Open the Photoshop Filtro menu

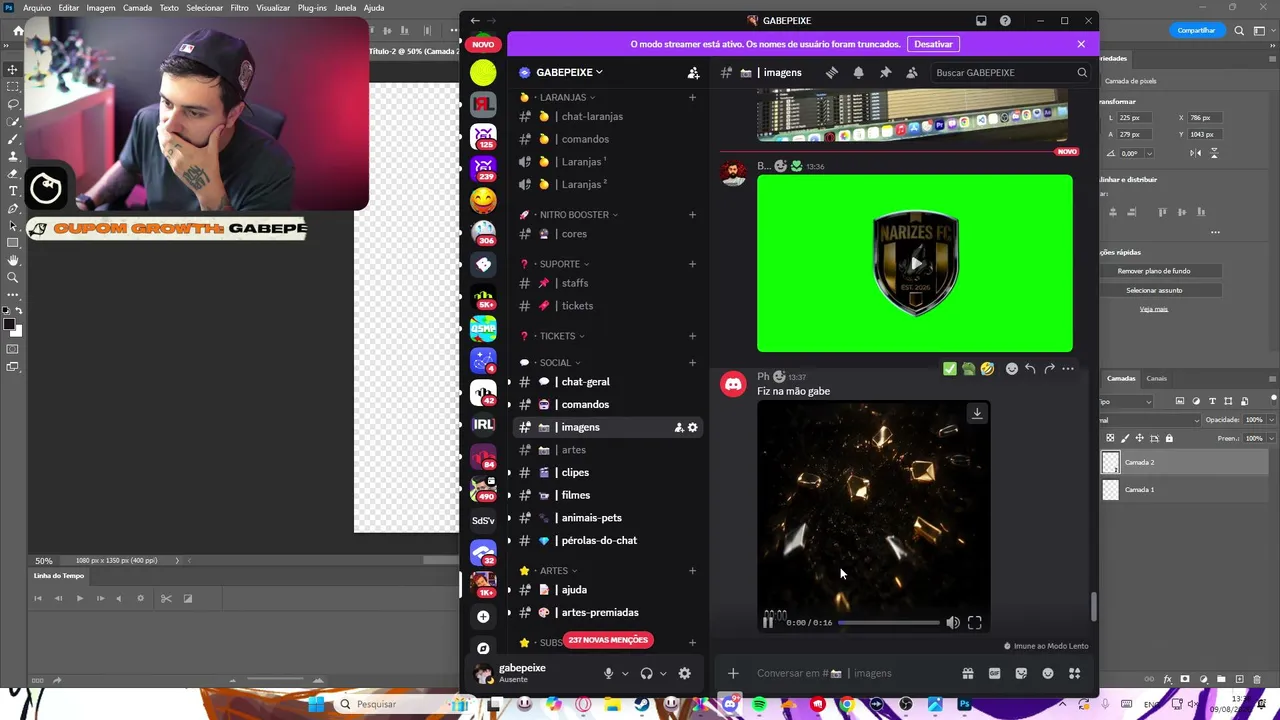(x=239, y=7)
